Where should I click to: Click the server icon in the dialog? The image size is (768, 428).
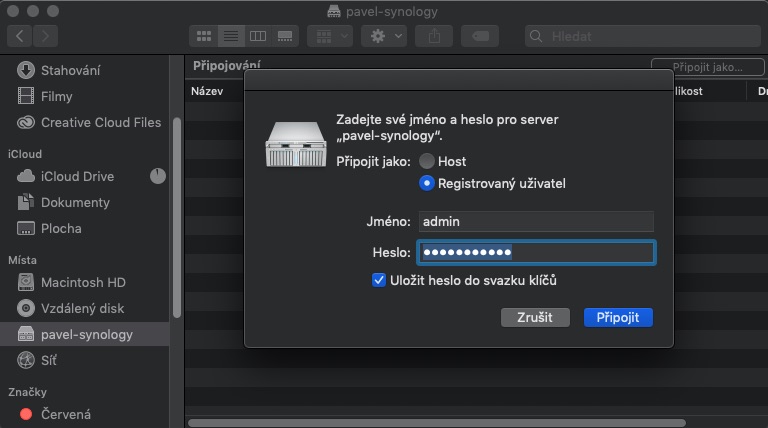pos(296,144)
